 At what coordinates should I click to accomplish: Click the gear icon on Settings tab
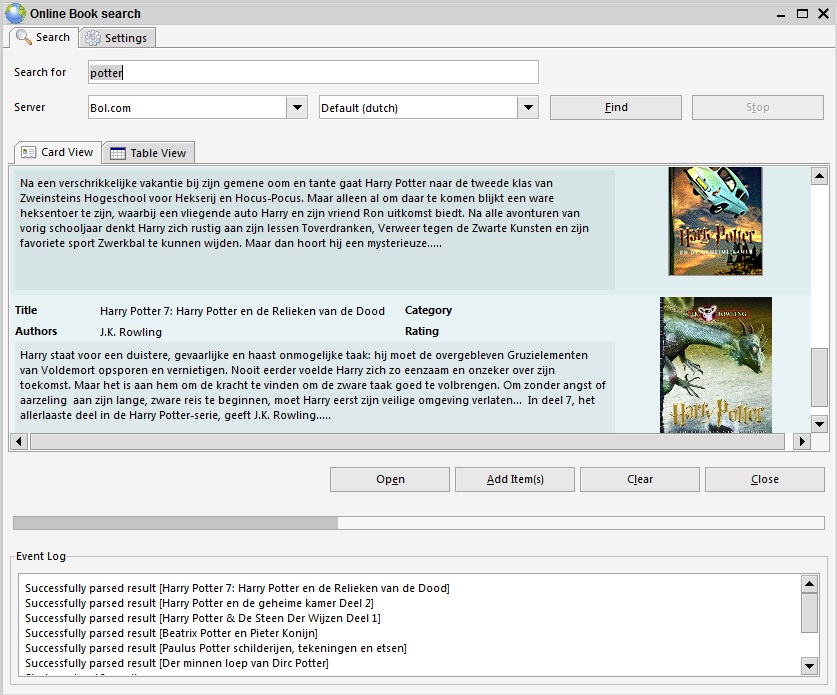(x=93, y=38)
